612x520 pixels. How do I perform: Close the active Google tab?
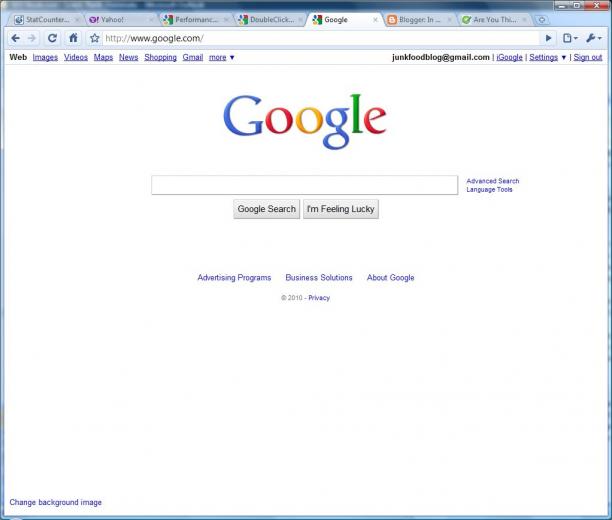click(x=375, y=20)
